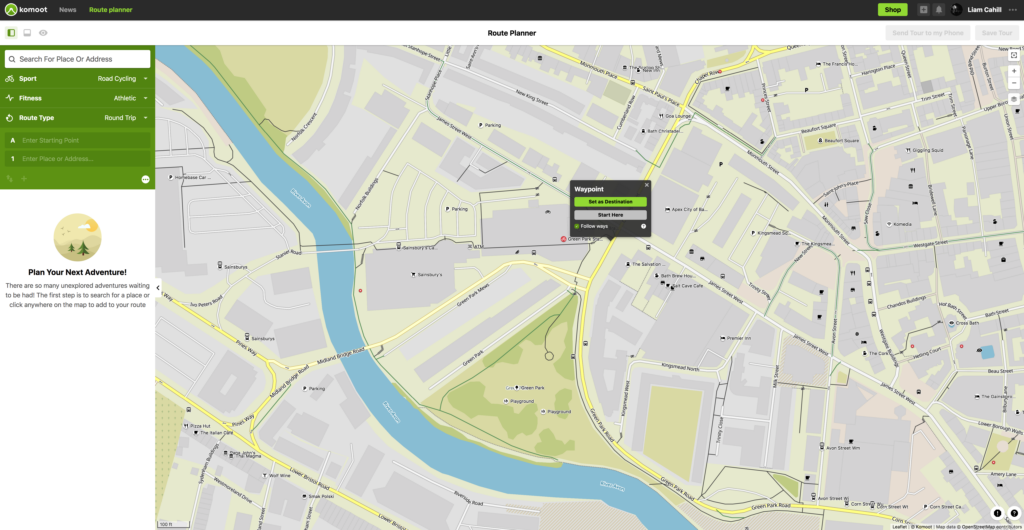
Task: Click Set as Destination
Action: [x=611, y=202]
